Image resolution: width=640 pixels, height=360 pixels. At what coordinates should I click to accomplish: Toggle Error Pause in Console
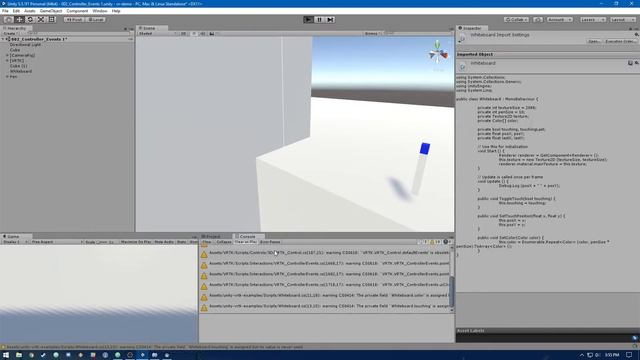click(270, 242)
